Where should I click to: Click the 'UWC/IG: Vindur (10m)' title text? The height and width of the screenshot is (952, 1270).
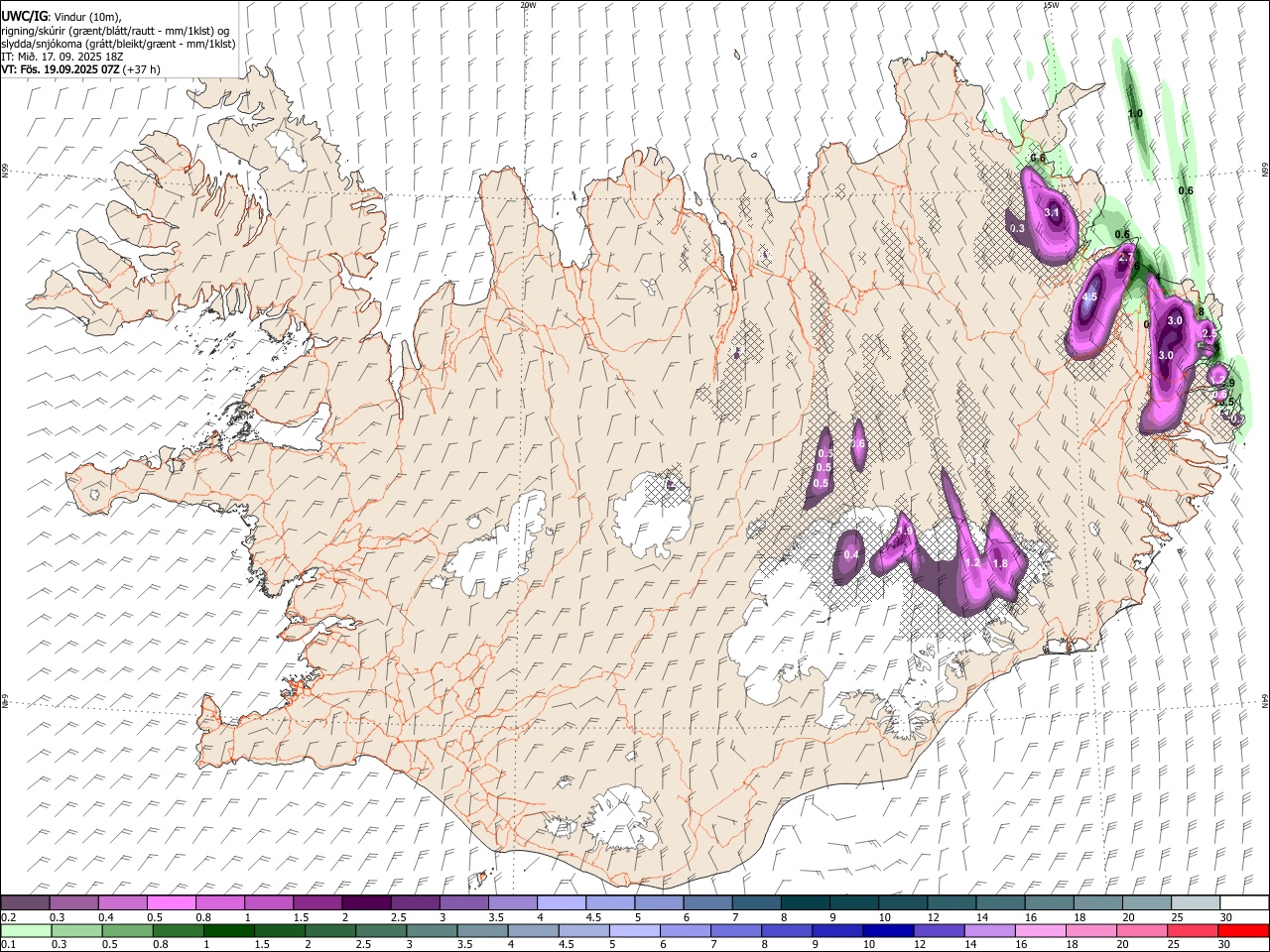point(61,17)
